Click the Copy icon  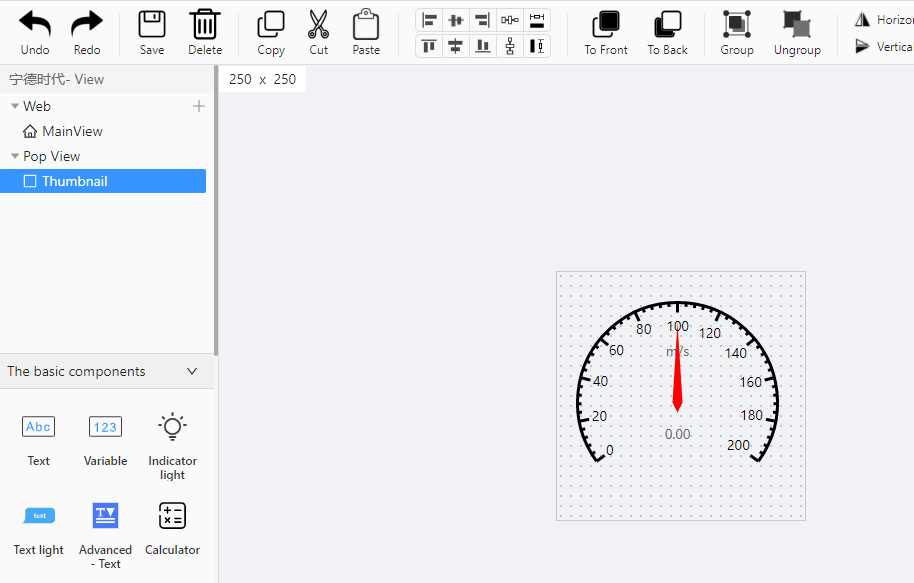(271, 24)
